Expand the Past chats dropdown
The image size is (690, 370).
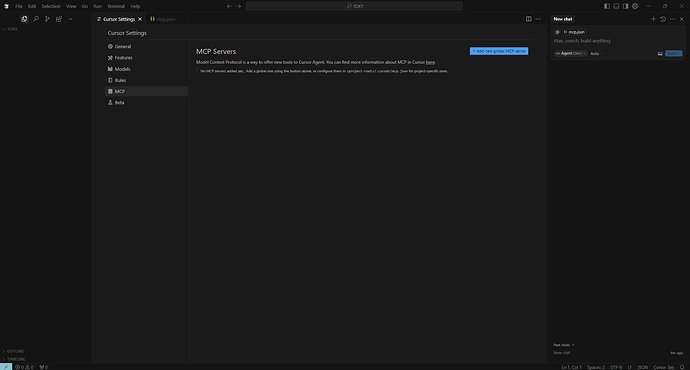click(x=564, y=345)
